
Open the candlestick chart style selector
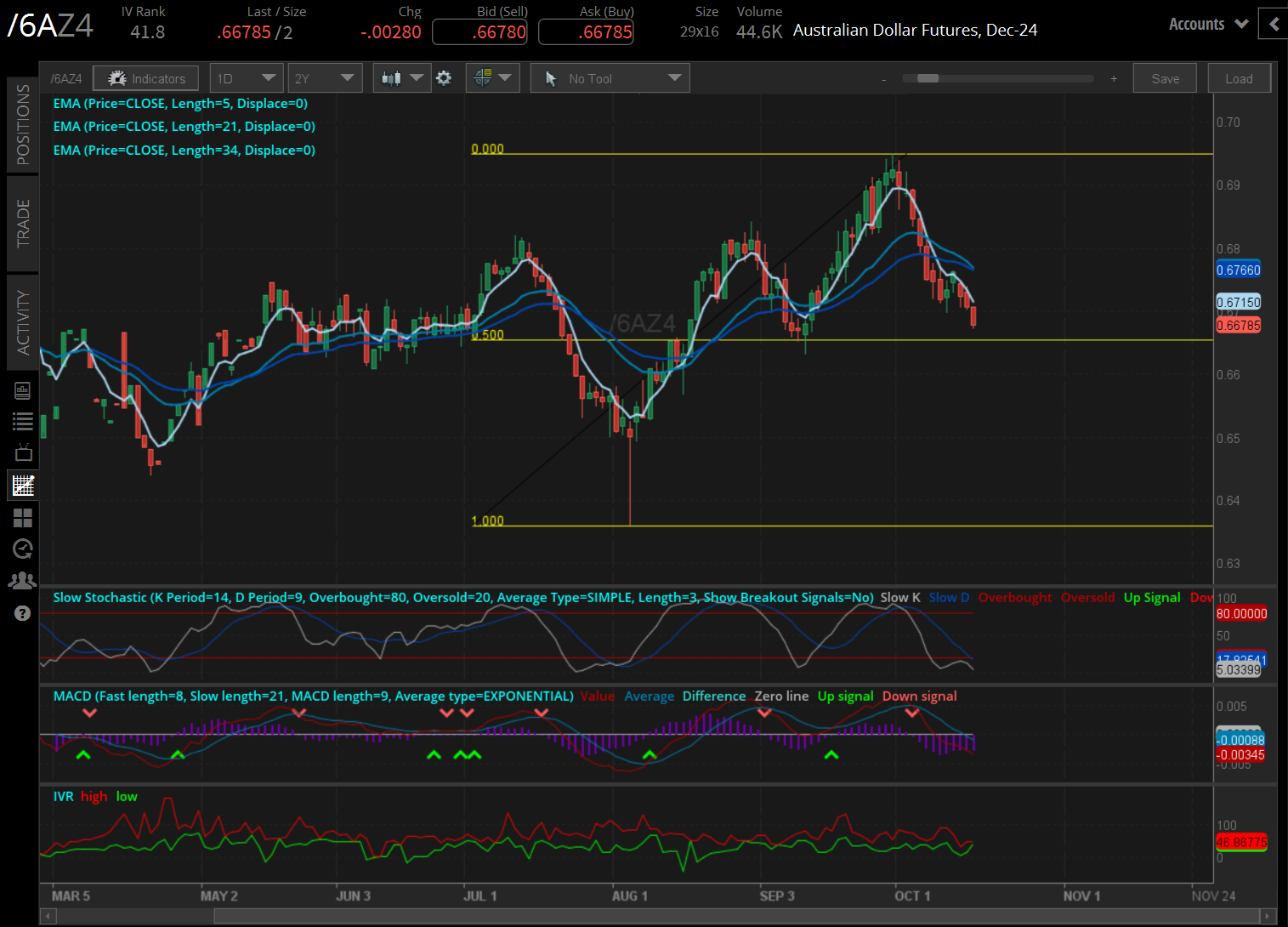click(401, 78)
